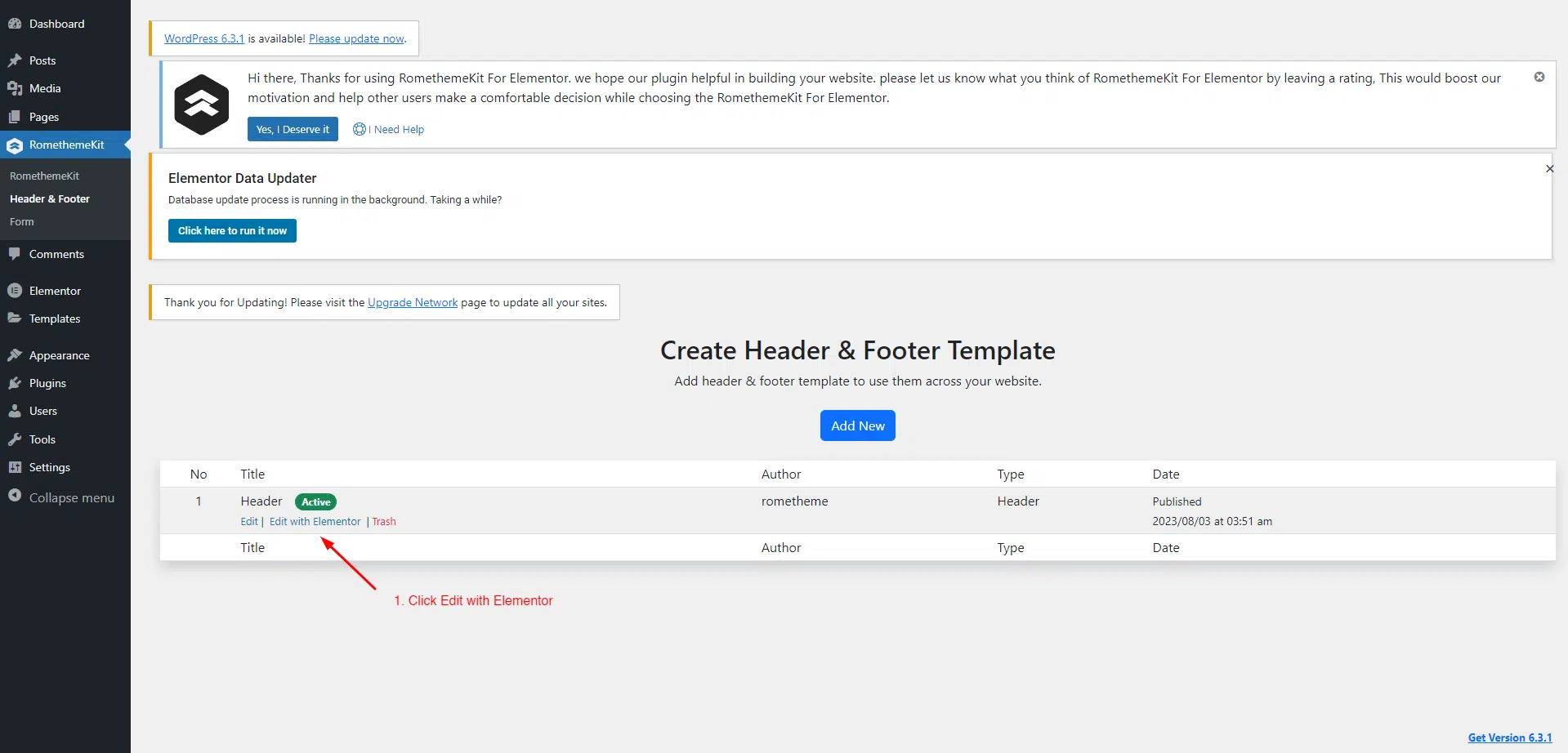1568x753 pixels.
Task: Open the Header & Footer submenu item
Action: [50, 198]
